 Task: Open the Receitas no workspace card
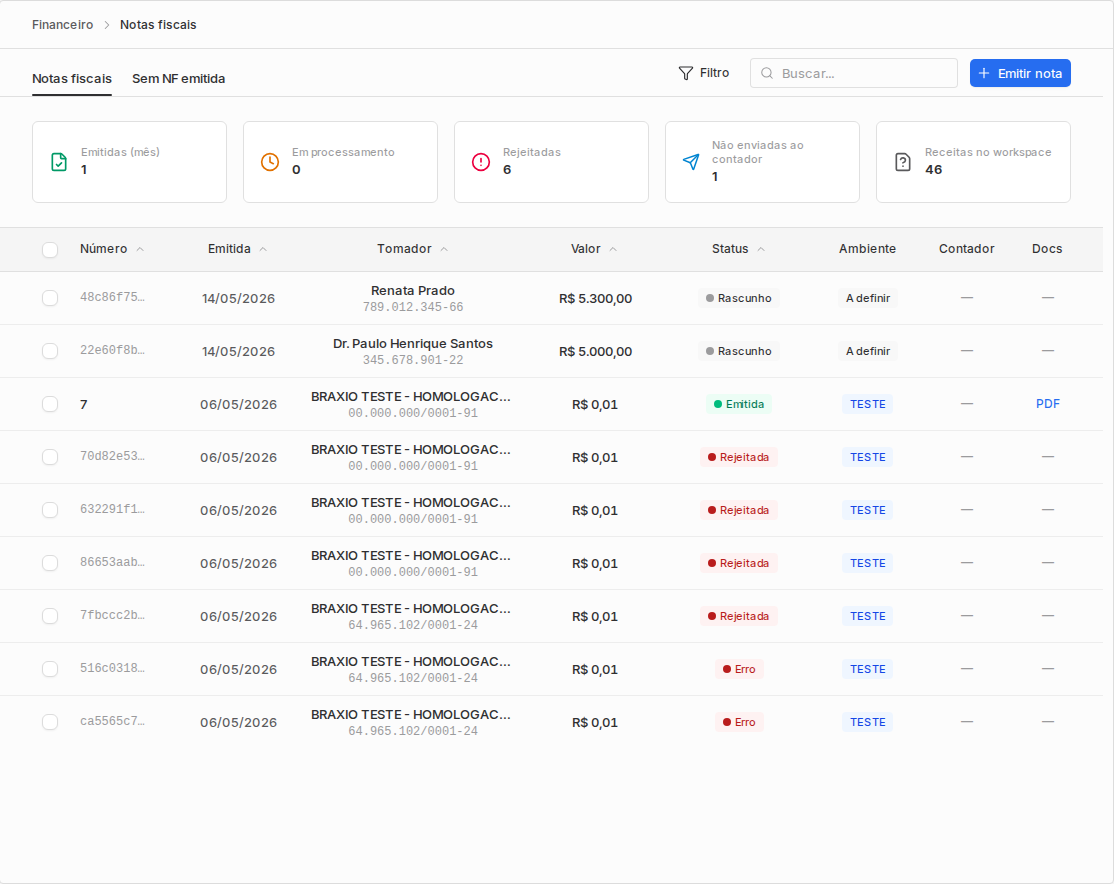pos(973,162)
